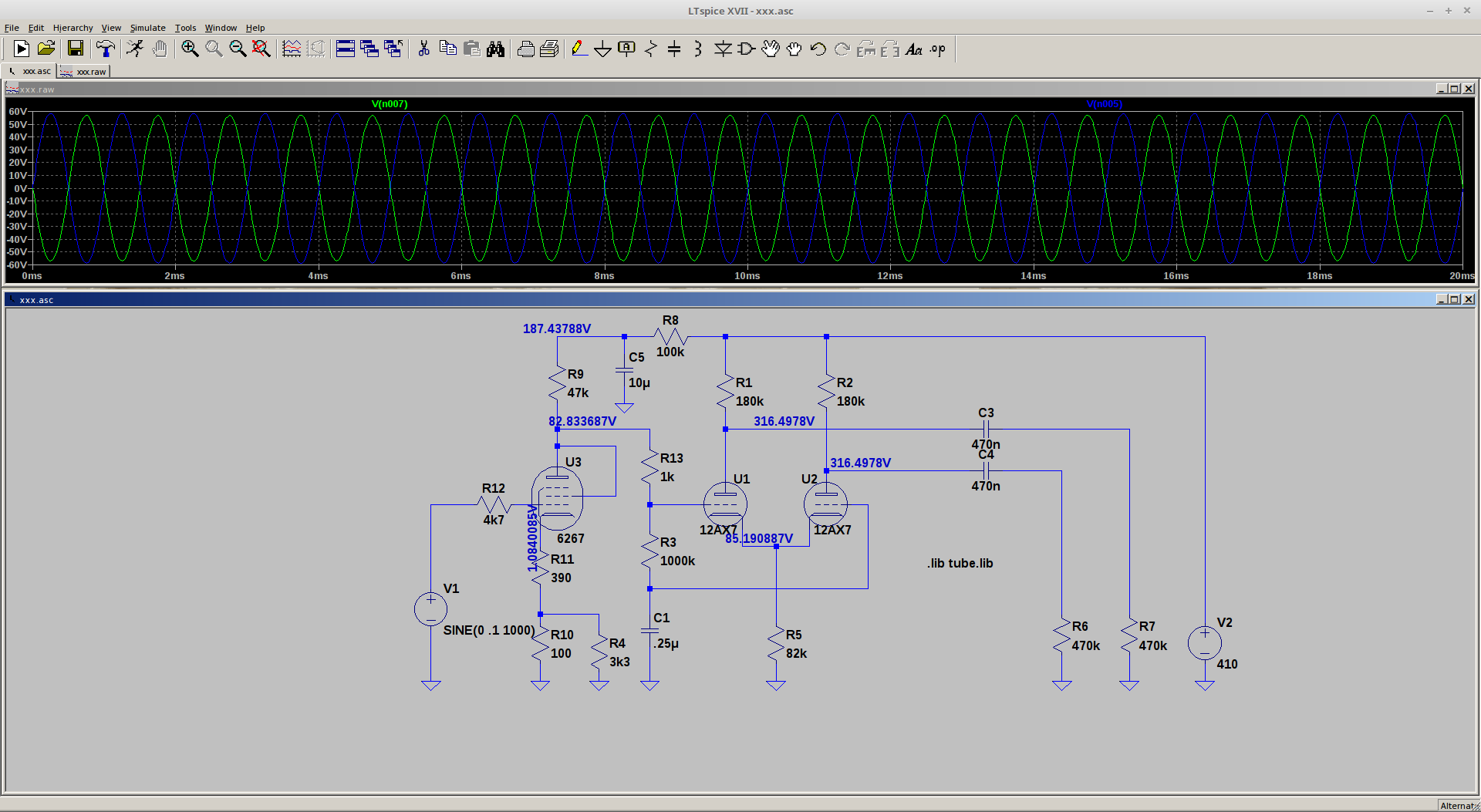Screen dimensions: 1481x812
Task: Run the simulation with the running man
Action: [136, 49]
